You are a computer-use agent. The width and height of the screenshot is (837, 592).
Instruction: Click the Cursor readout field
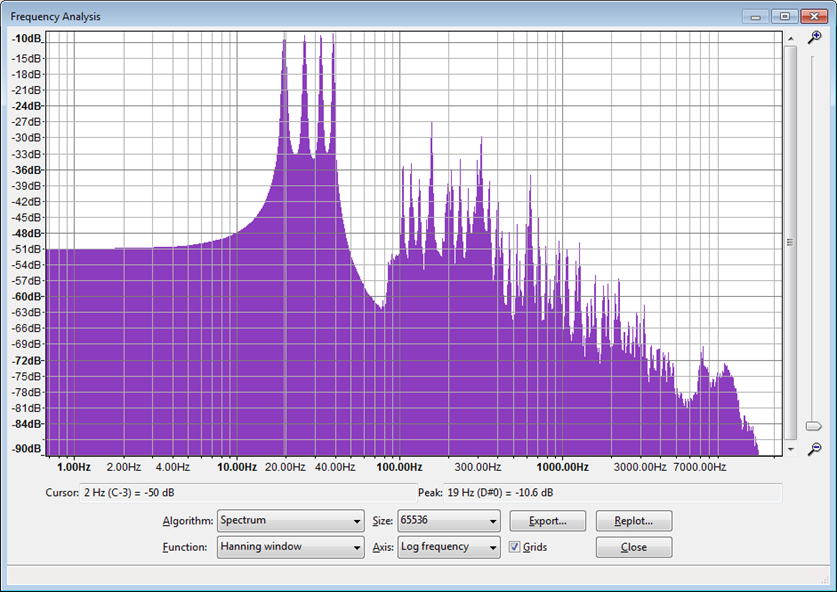click(x=248, y=493)
